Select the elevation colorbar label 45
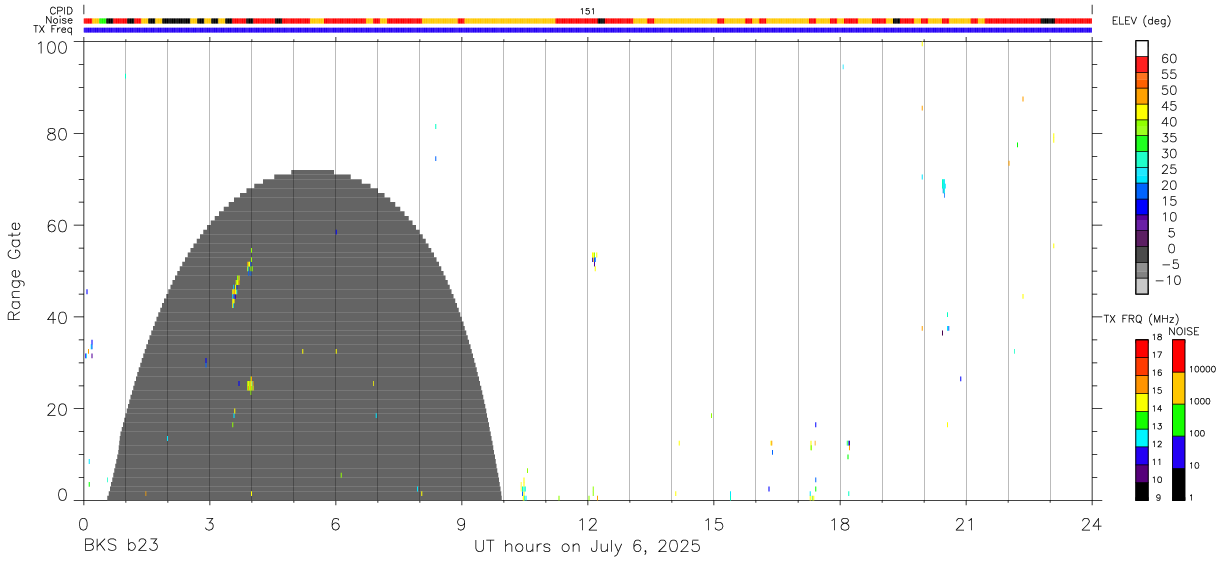 [1168, 106]
